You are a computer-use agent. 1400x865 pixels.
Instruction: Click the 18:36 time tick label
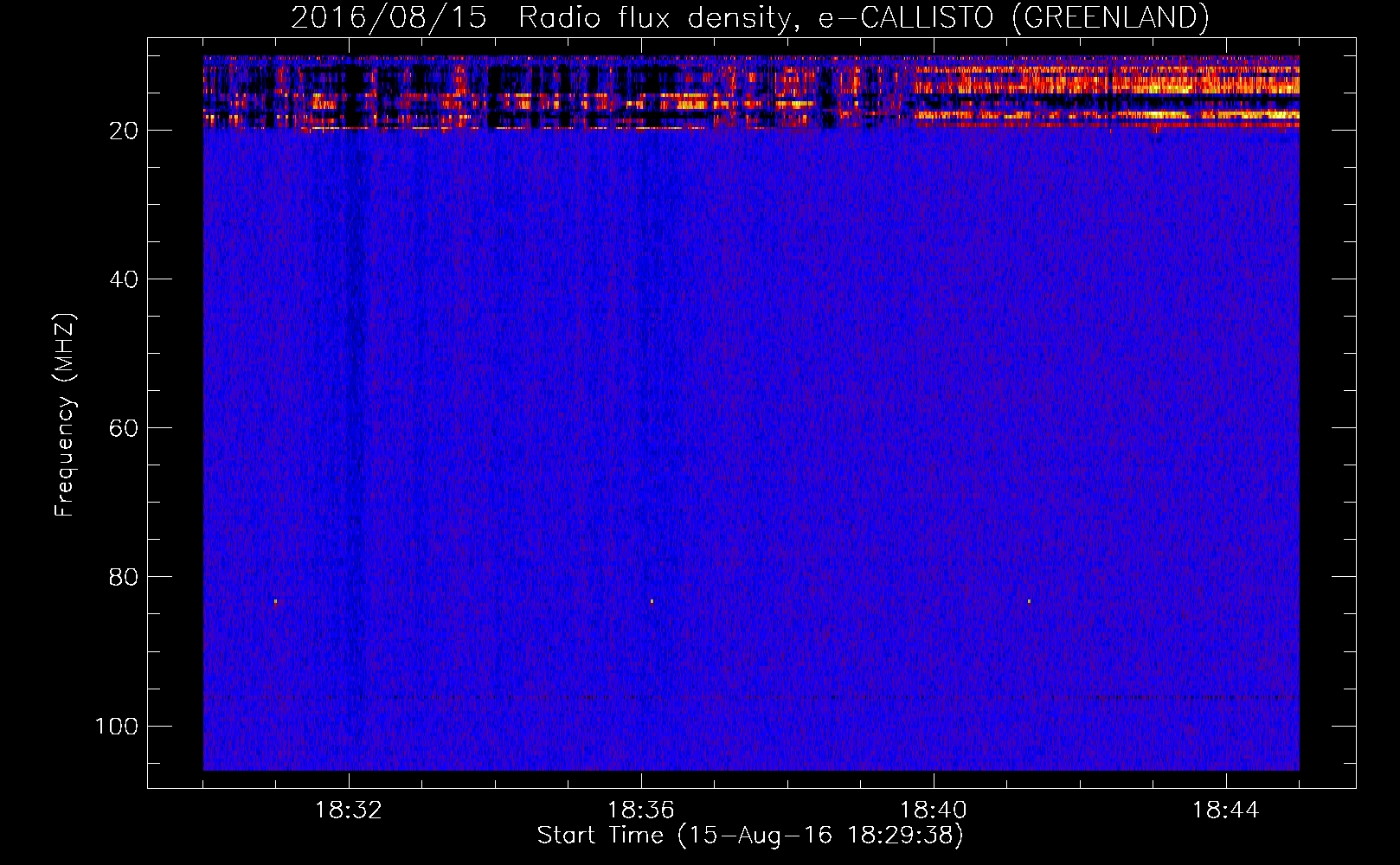pos(641,811)
